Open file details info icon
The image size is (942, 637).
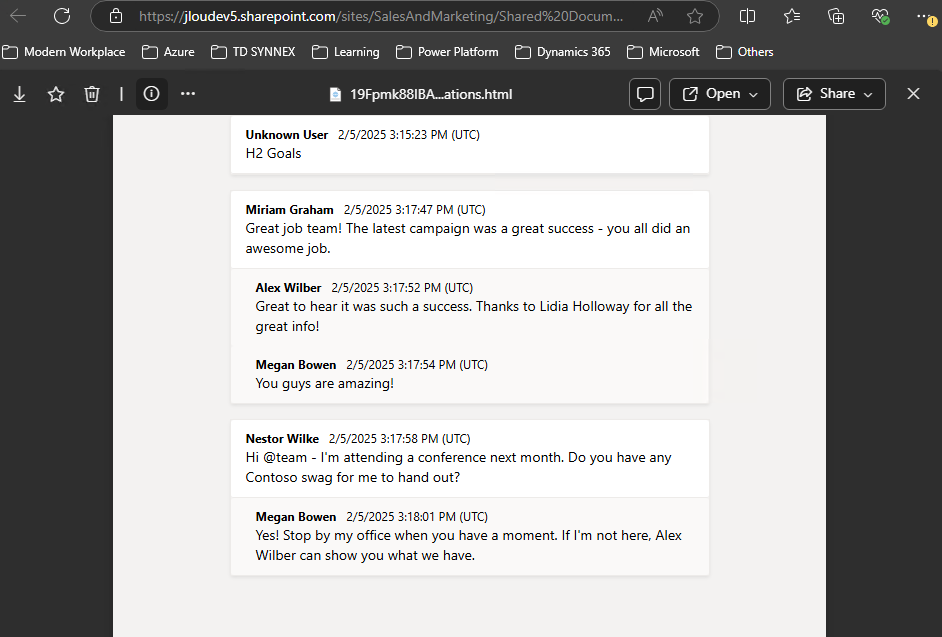click(x=151, y=94)
